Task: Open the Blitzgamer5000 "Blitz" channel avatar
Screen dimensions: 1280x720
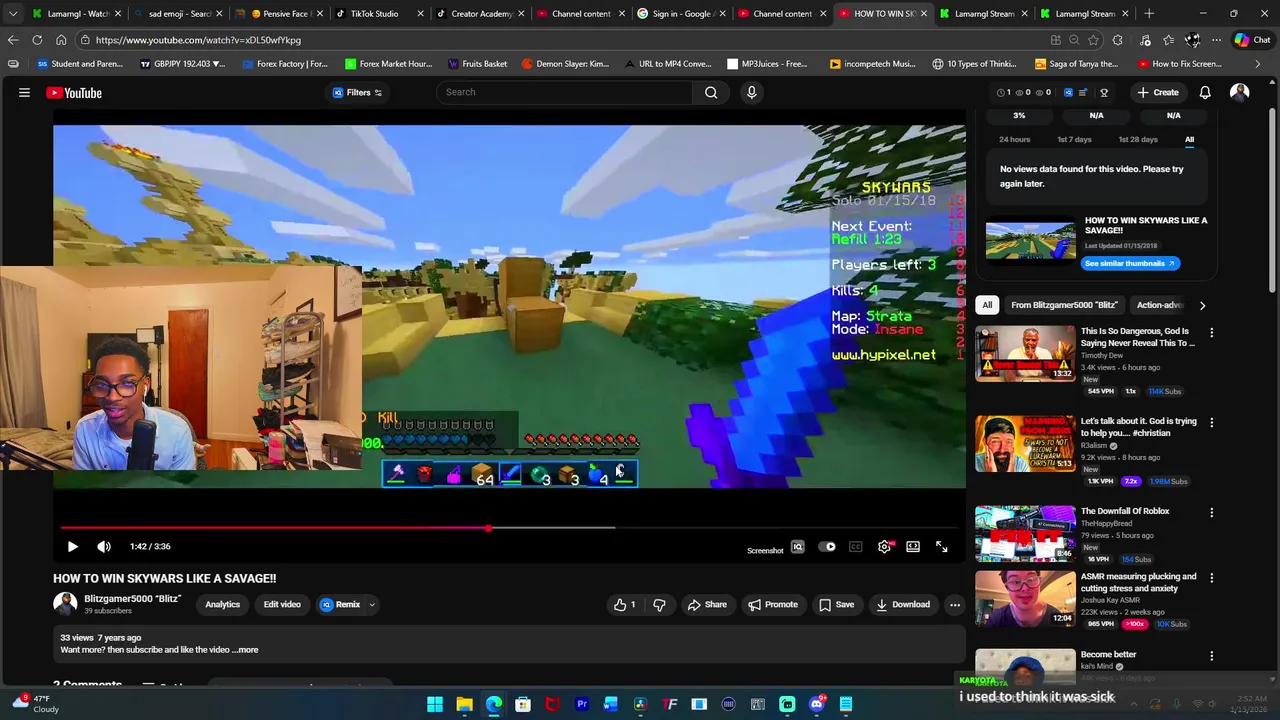Action: (65, 603)
